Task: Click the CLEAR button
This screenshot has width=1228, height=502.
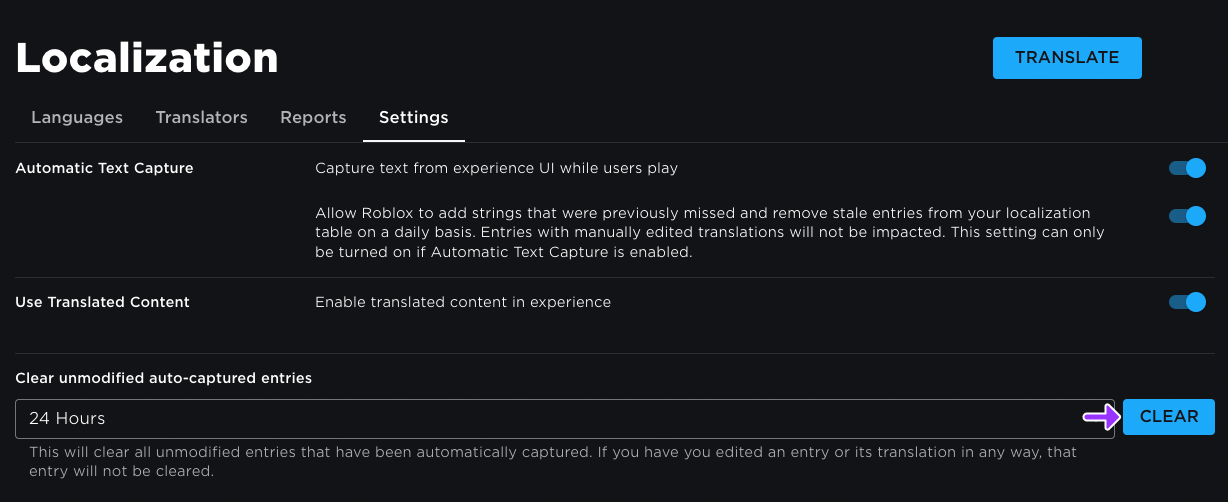Action: pyautogui.click(x=1168, y=417)
